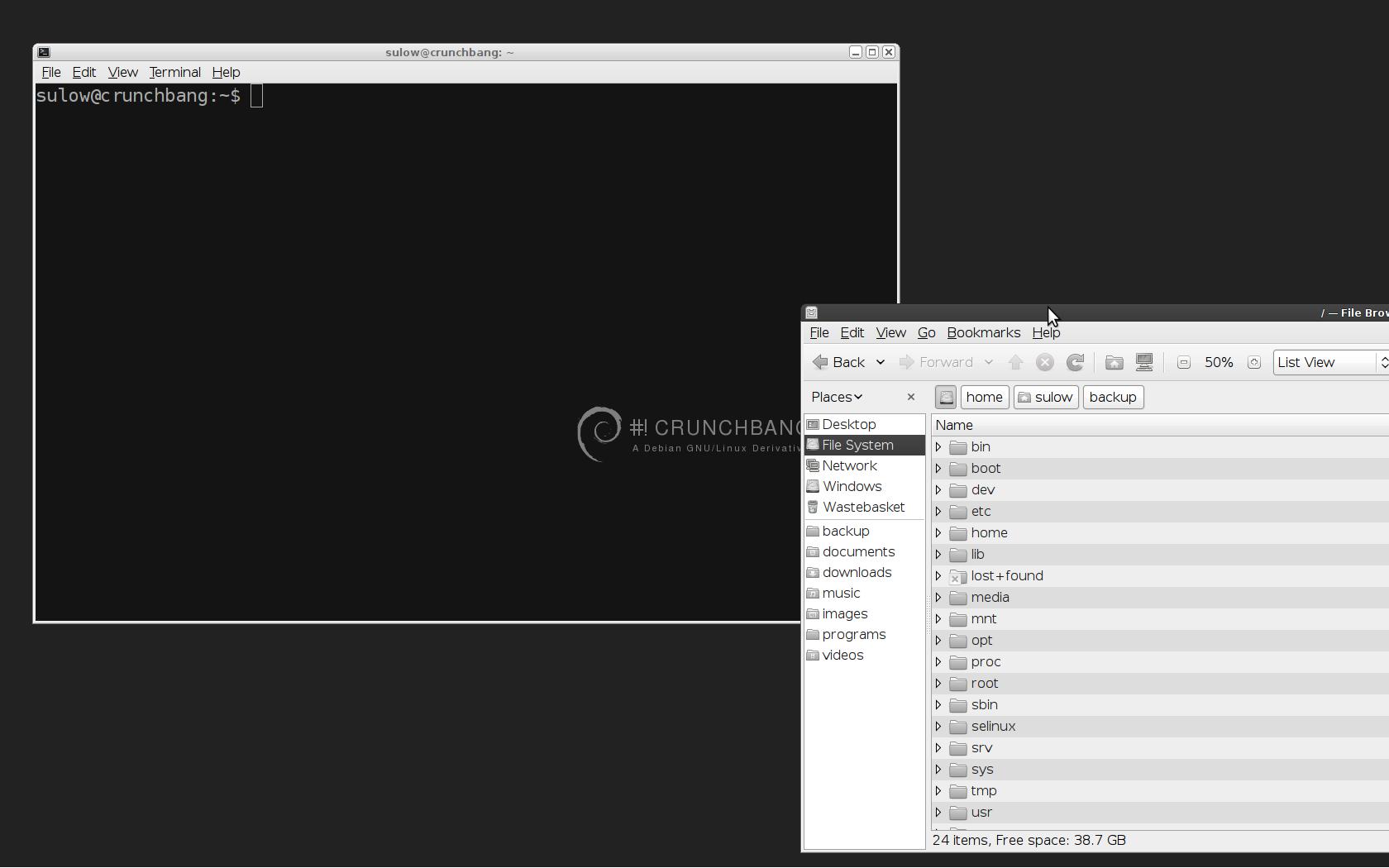The height and width of the screenshot is (868, 1389).
Task: Select the sbin folder row
Action: click(1160, 704)
